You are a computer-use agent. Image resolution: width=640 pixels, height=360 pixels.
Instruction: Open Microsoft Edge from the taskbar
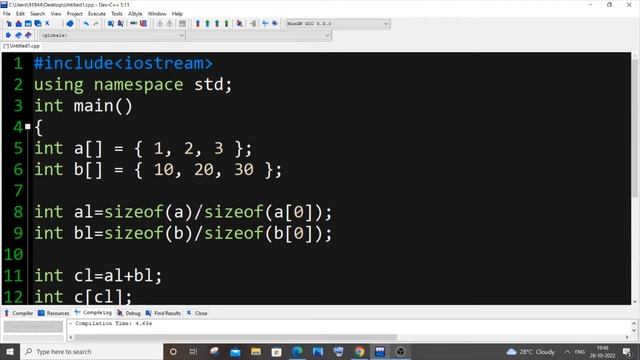(x=297, y=351)
